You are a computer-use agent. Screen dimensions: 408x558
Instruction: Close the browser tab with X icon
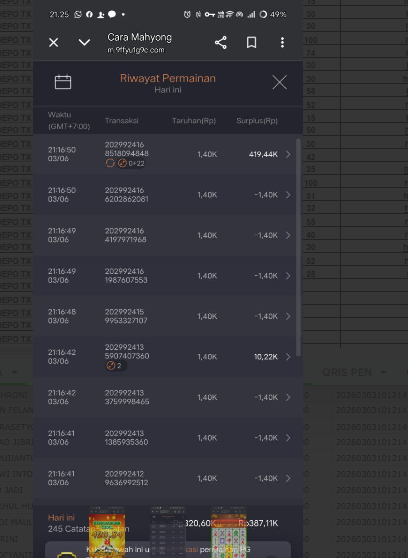click(53, 43)
